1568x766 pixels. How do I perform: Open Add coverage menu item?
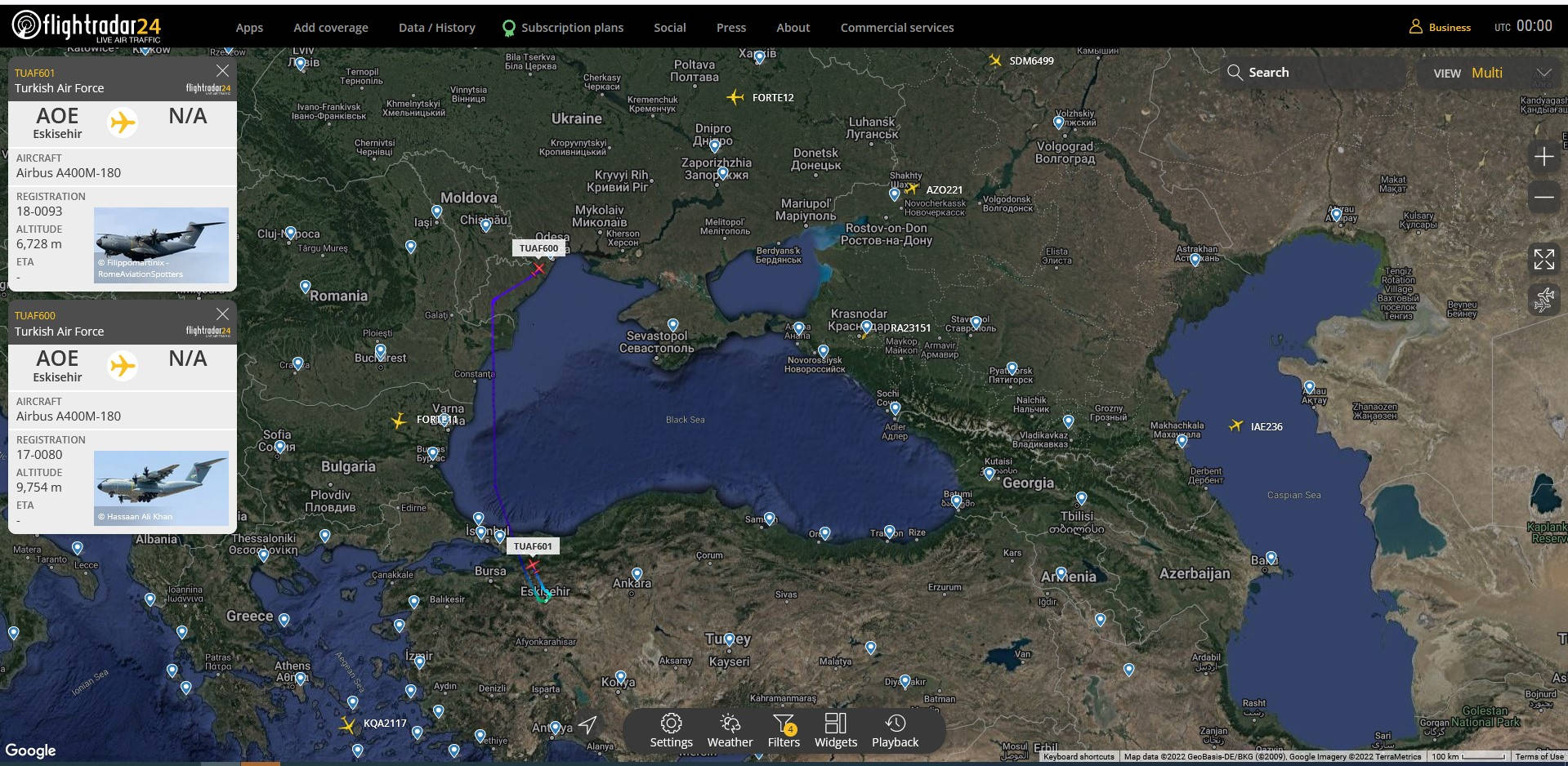tap(331, 28)
